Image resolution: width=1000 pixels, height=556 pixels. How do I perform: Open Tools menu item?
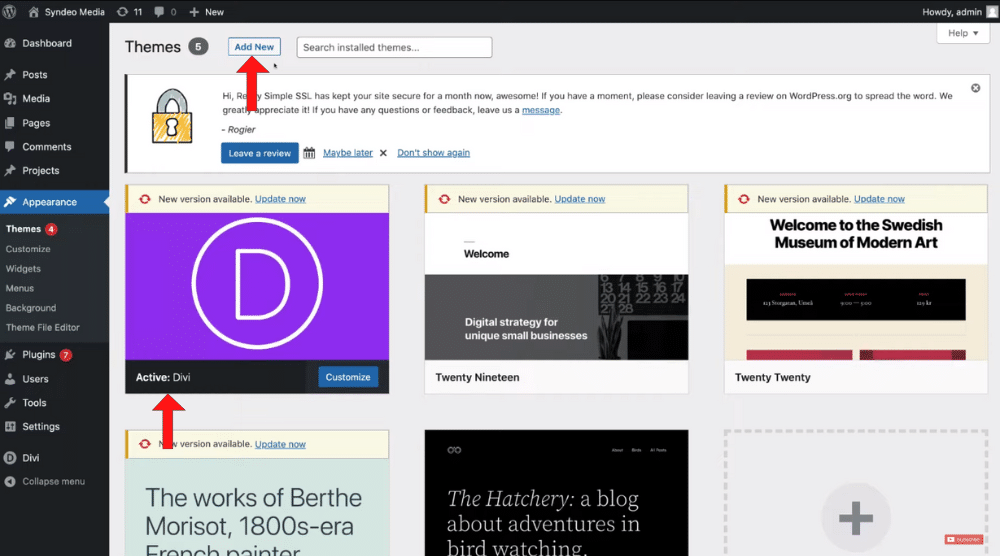34,403
